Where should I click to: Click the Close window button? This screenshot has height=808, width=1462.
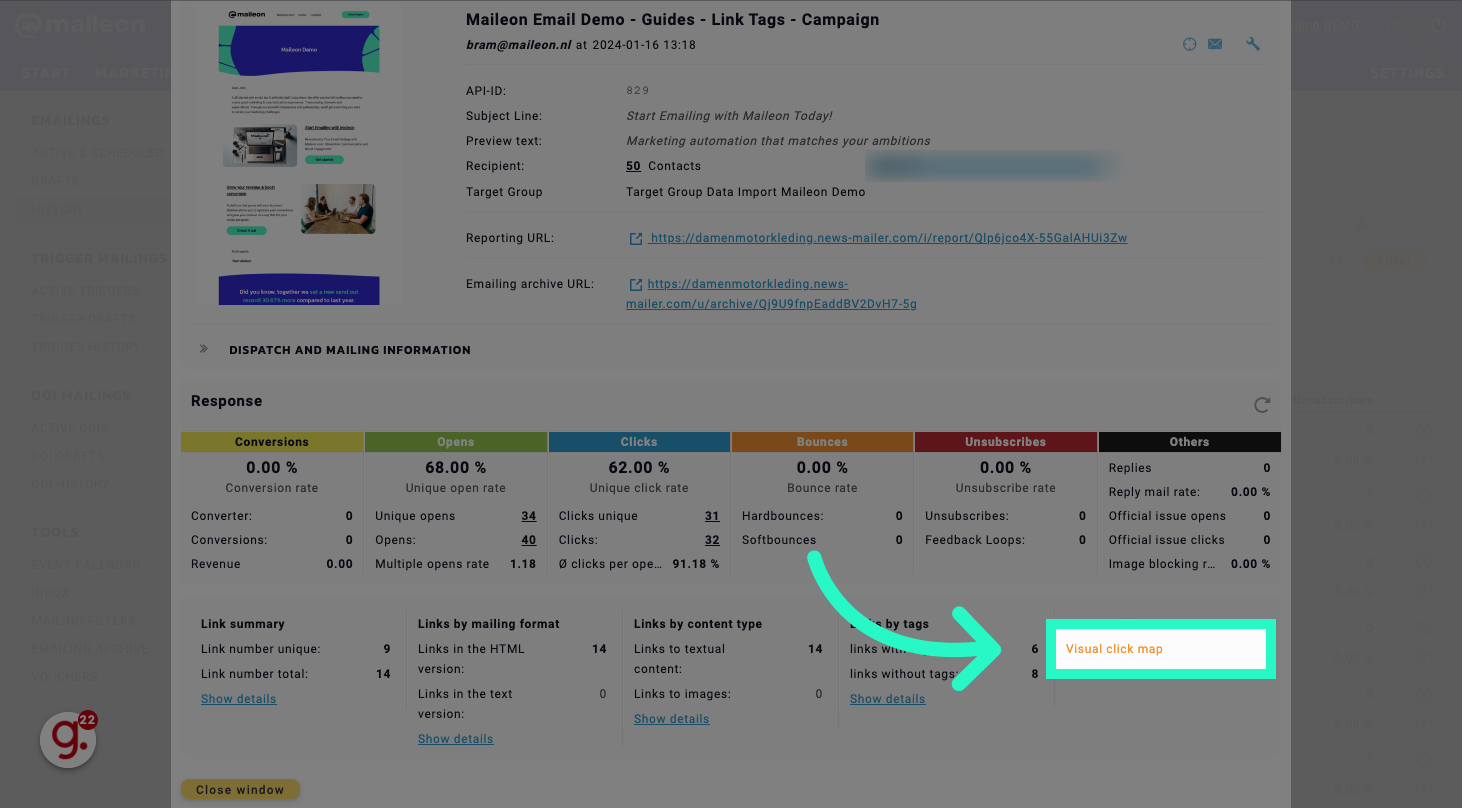point(240,789)
